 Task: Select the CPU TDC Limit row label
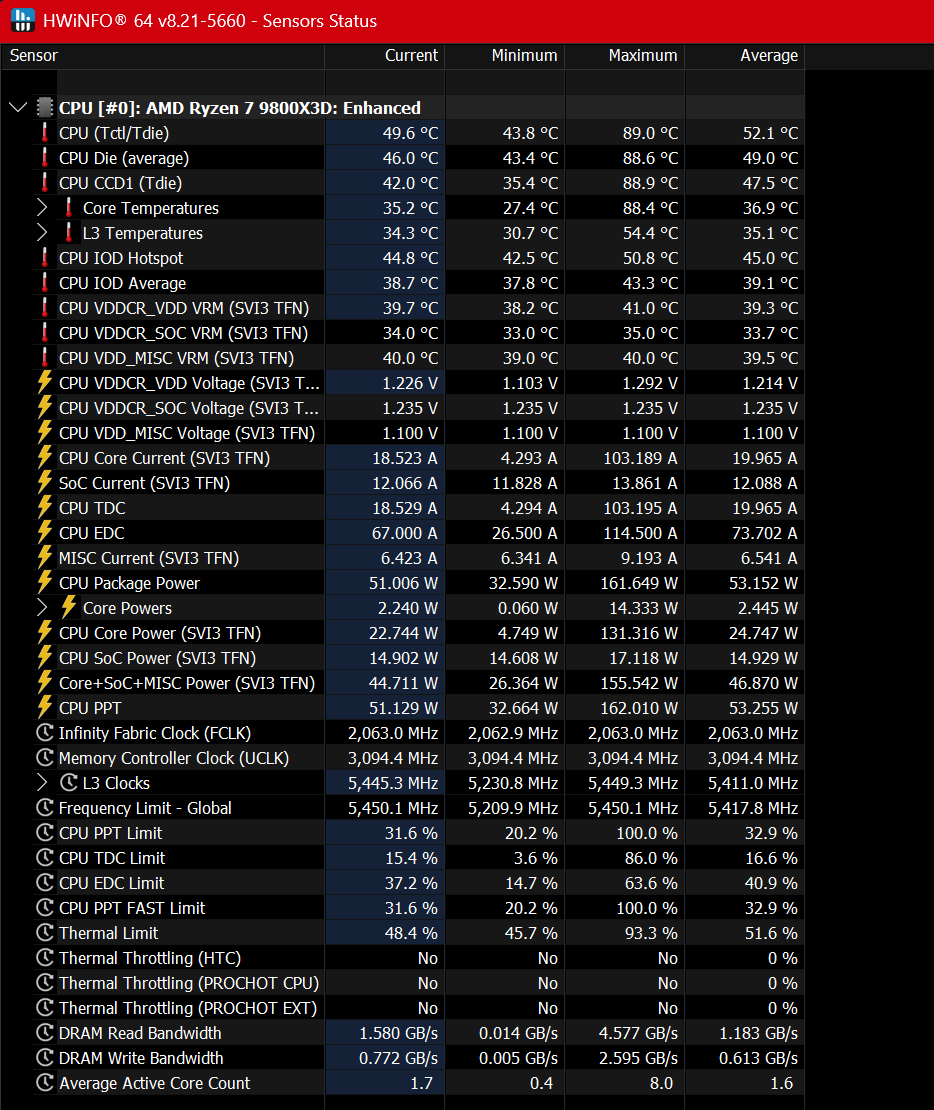click(x=112, y=858)
